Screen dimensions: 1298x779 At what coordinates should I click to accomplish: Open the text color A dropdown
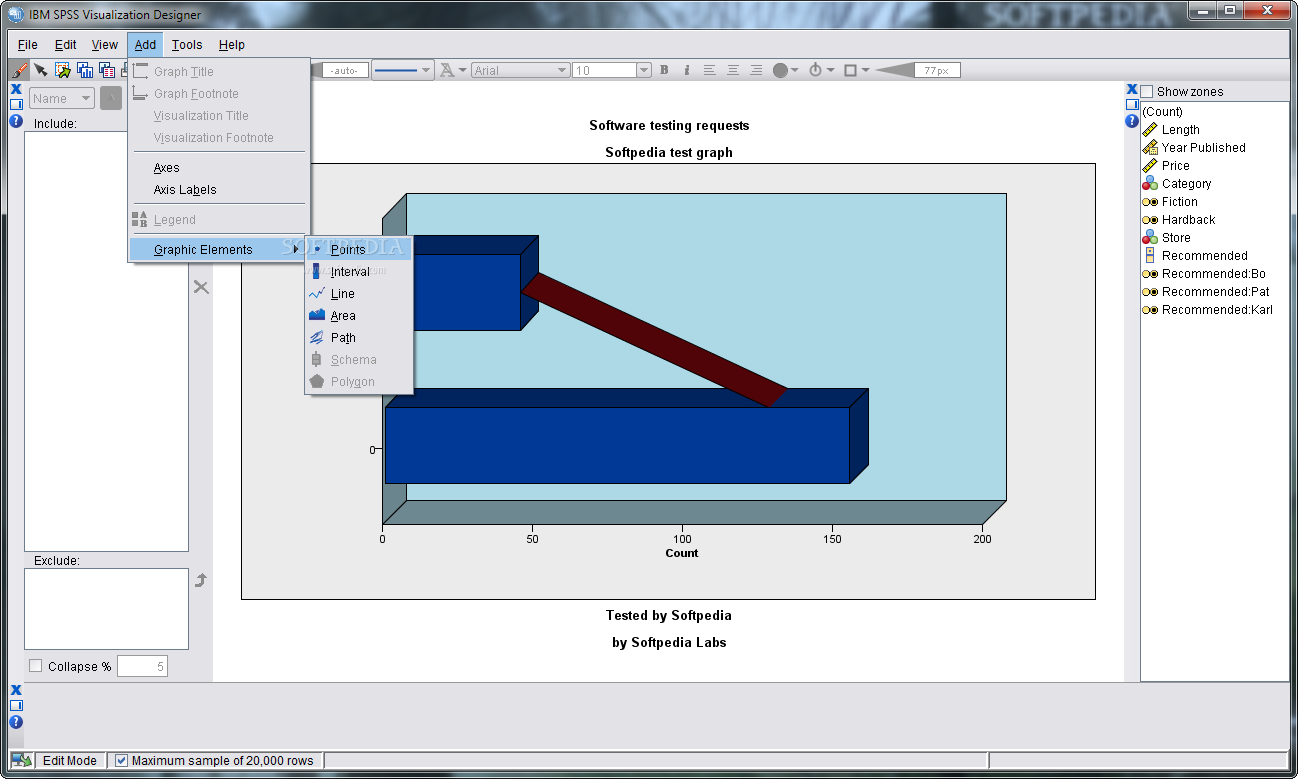pos(454,70)
